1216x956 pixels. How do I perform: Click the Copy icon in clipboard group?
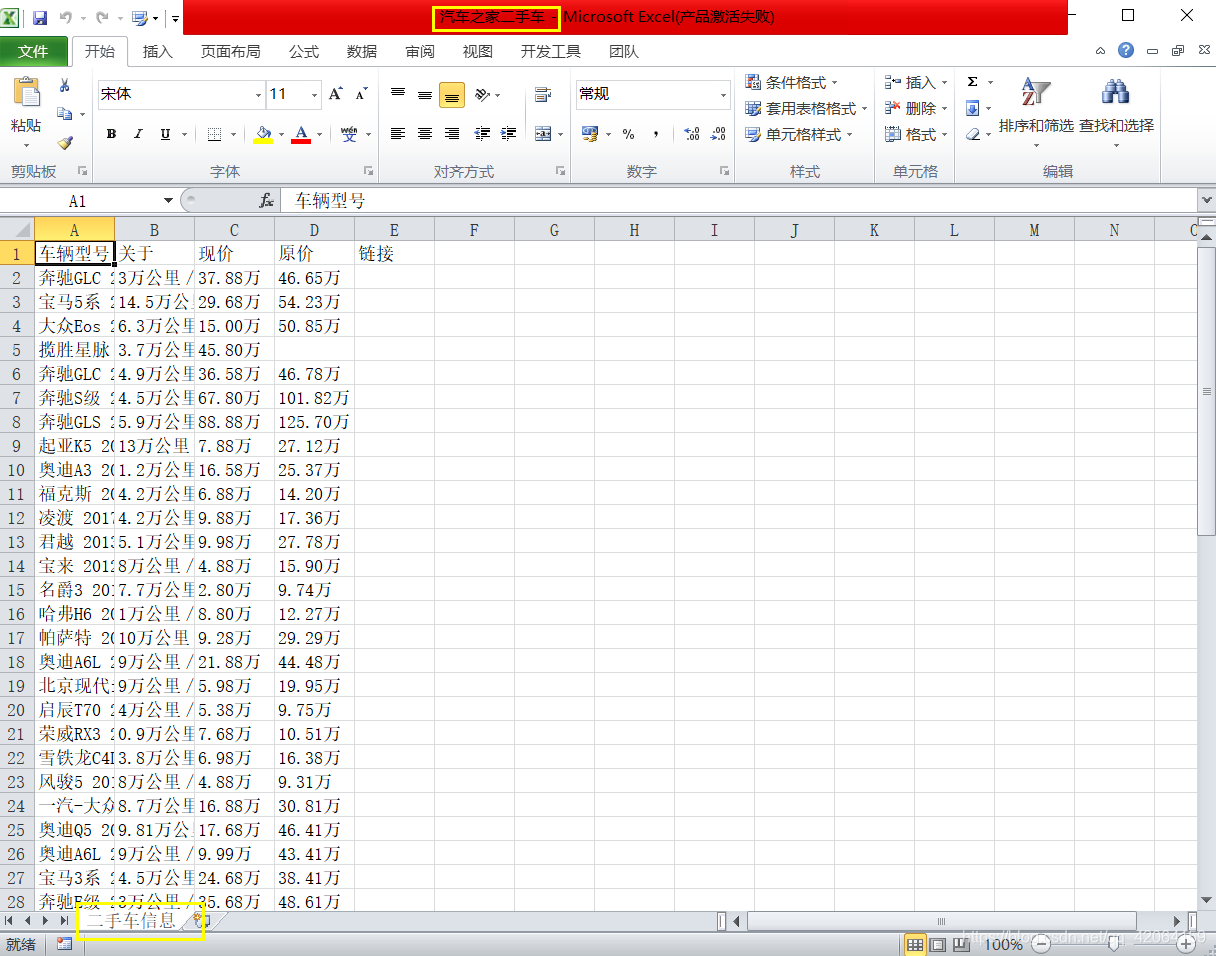point(65,114)
